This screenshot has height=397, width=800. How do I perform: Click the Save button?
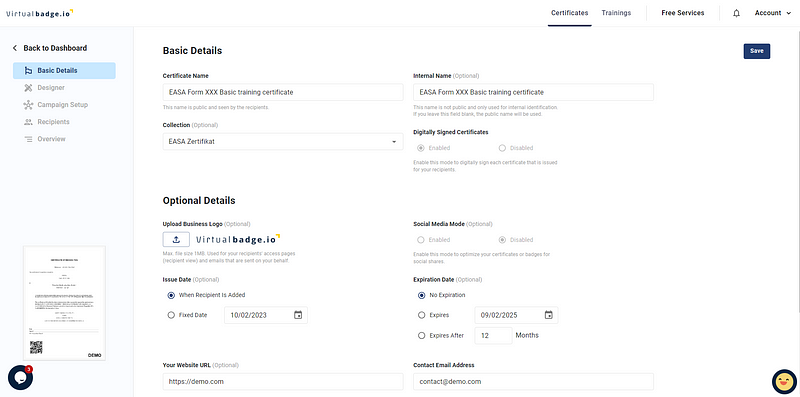[757, 51]
